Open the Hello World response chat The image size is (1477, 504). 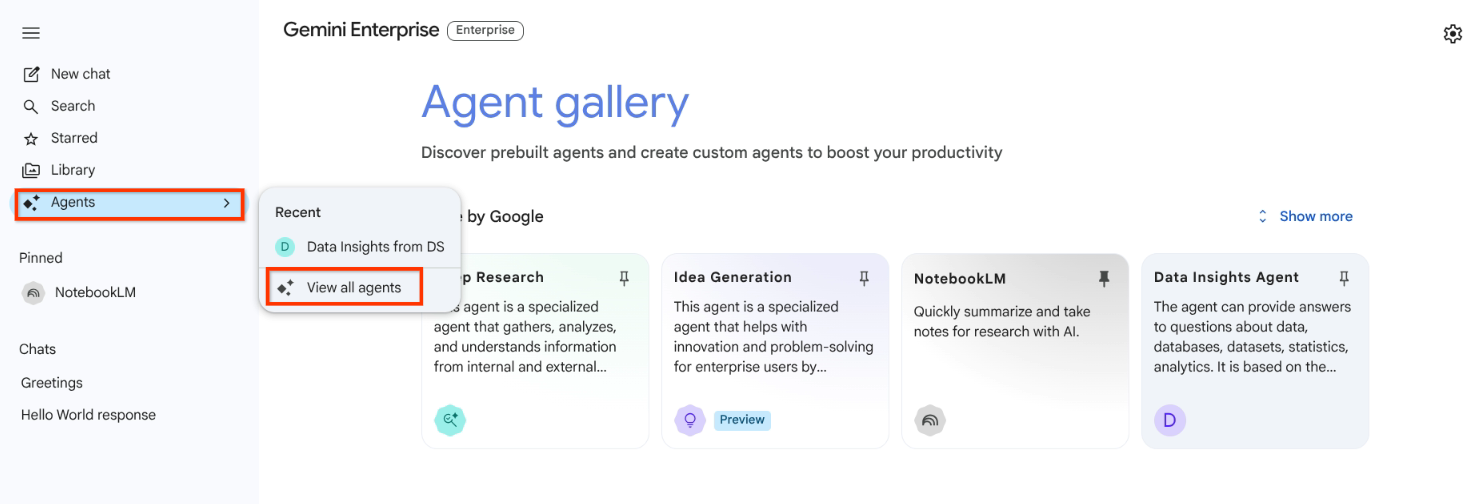pyautogui.click(x=88, y=415)
